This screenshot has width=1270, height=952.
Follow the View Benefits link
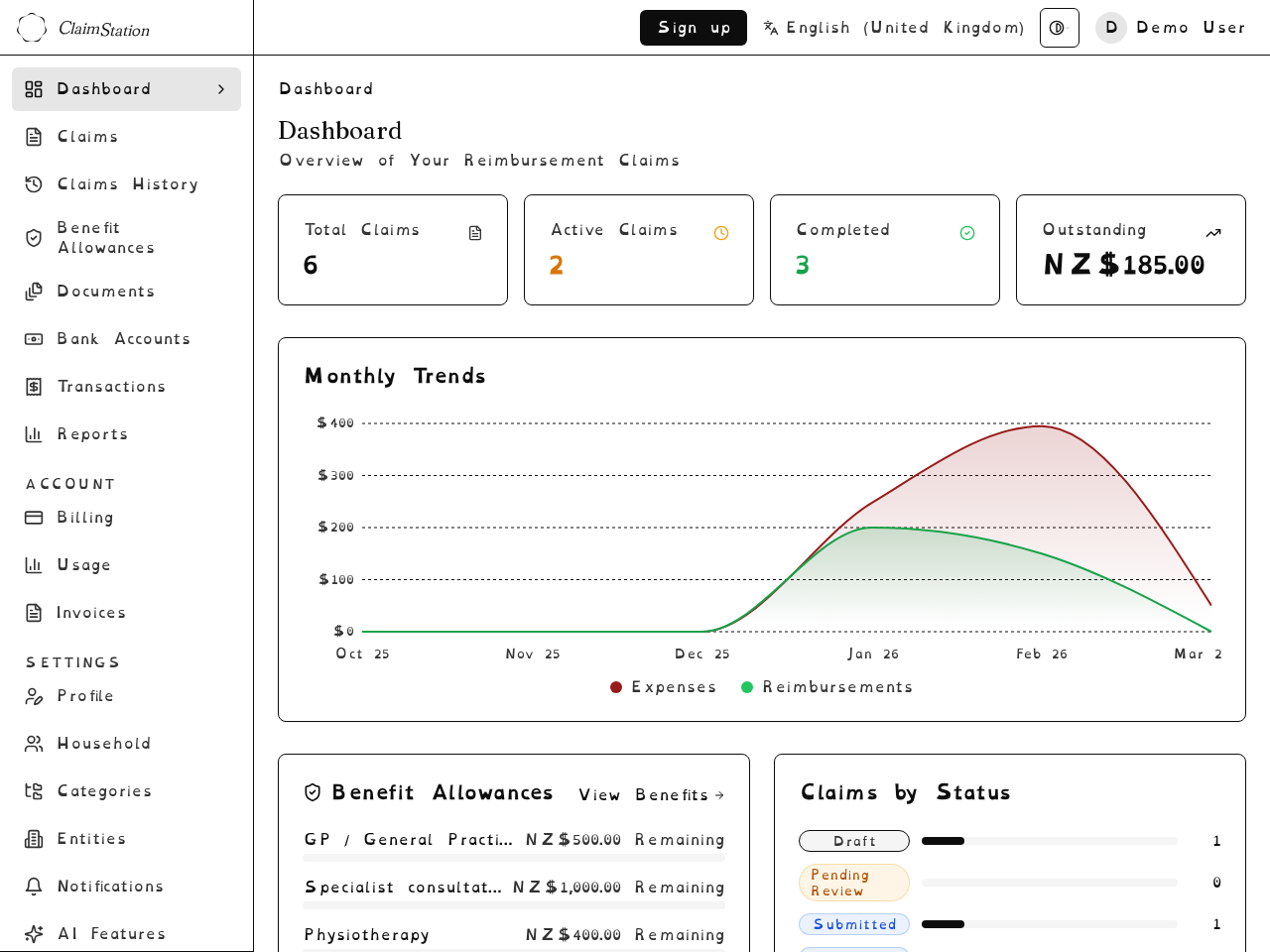point(652,795)
